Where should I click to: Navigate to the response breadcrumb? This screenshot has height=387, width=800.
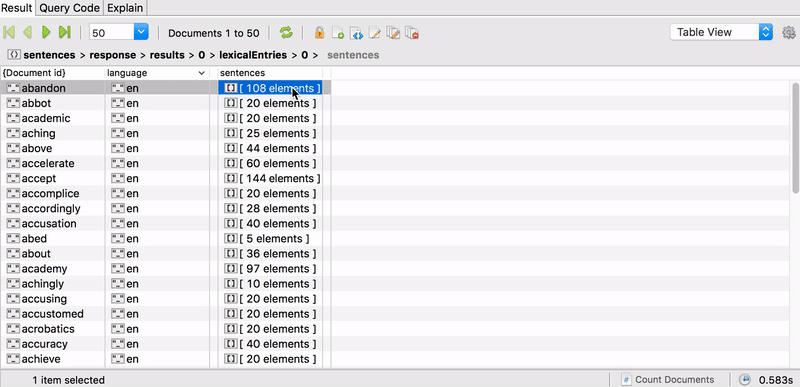click(x=113, y=55)
